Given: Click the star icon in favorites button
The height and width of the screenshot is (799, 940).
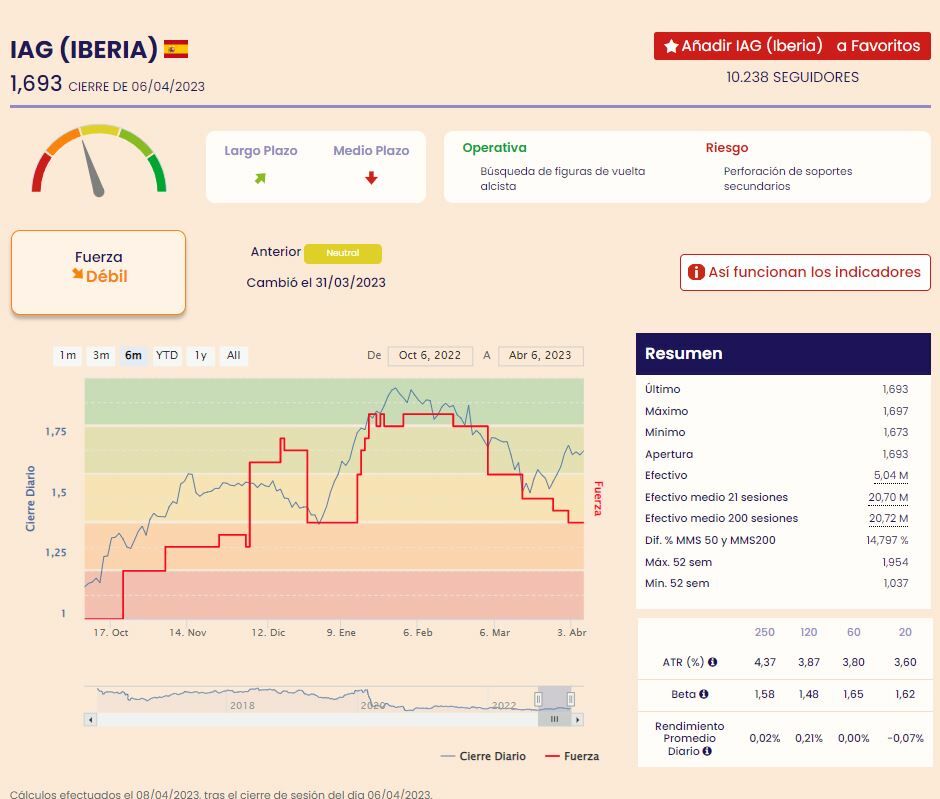Looking at the screenshot, I should (671, 46).
